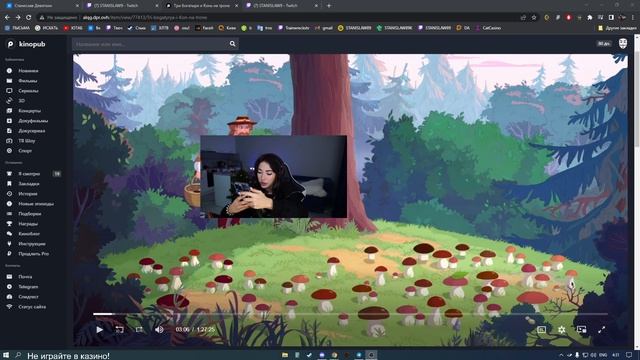Image resolution: width=640 pixels, height=360 pixels.
Task: Click the Спидтест sidebar icon
Action: (x=9, y=297)
